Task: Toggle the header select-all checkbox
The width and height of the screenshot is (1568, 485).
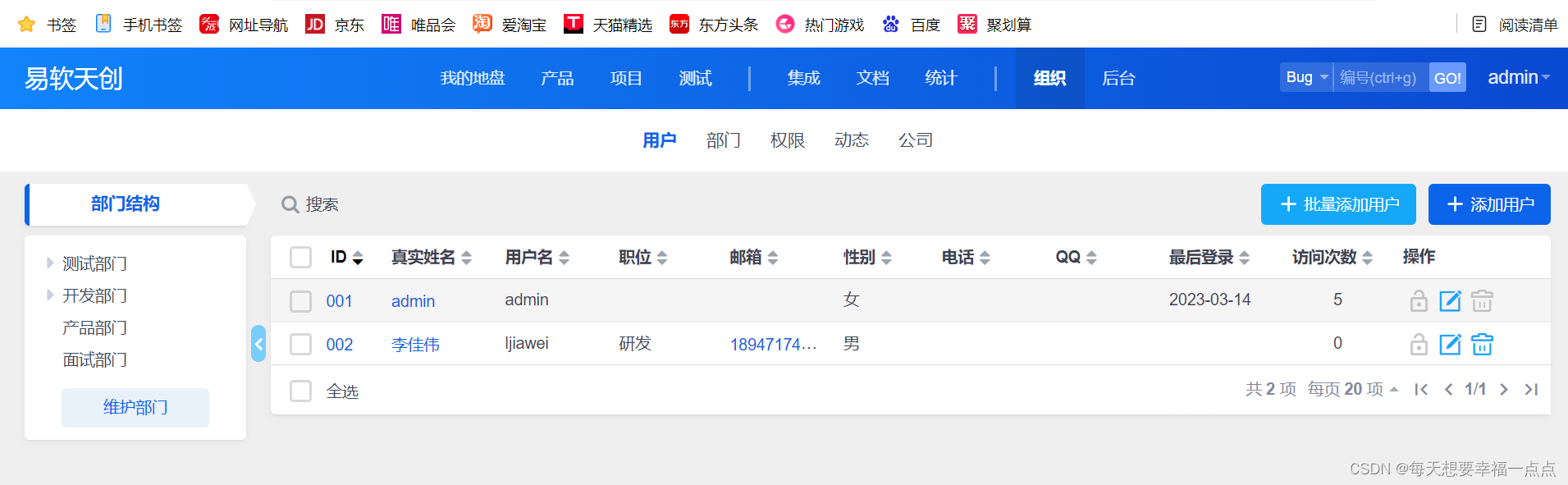Action: click(301, 258)
